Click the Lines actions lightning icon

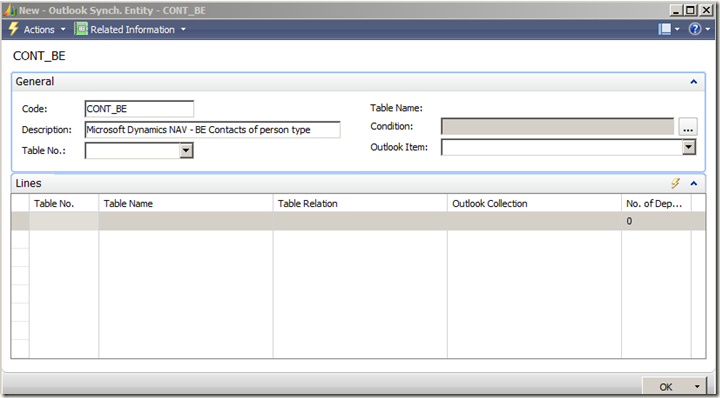point(675,184)
